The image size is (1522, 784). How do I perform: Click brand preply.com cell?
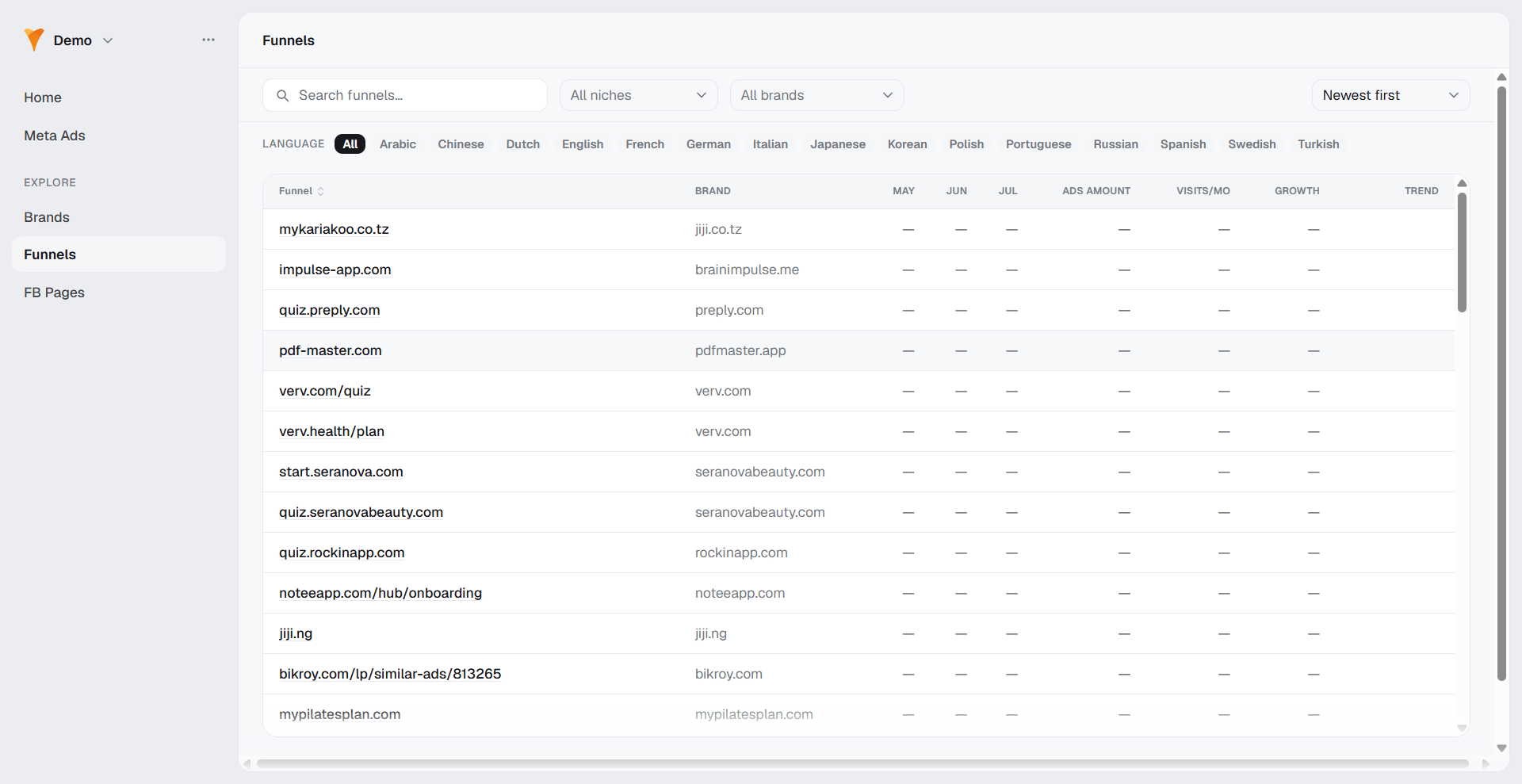729,310
